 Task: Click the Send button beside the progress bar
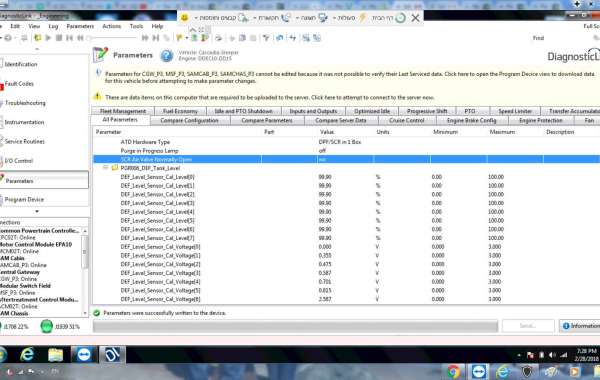point(528,326)
